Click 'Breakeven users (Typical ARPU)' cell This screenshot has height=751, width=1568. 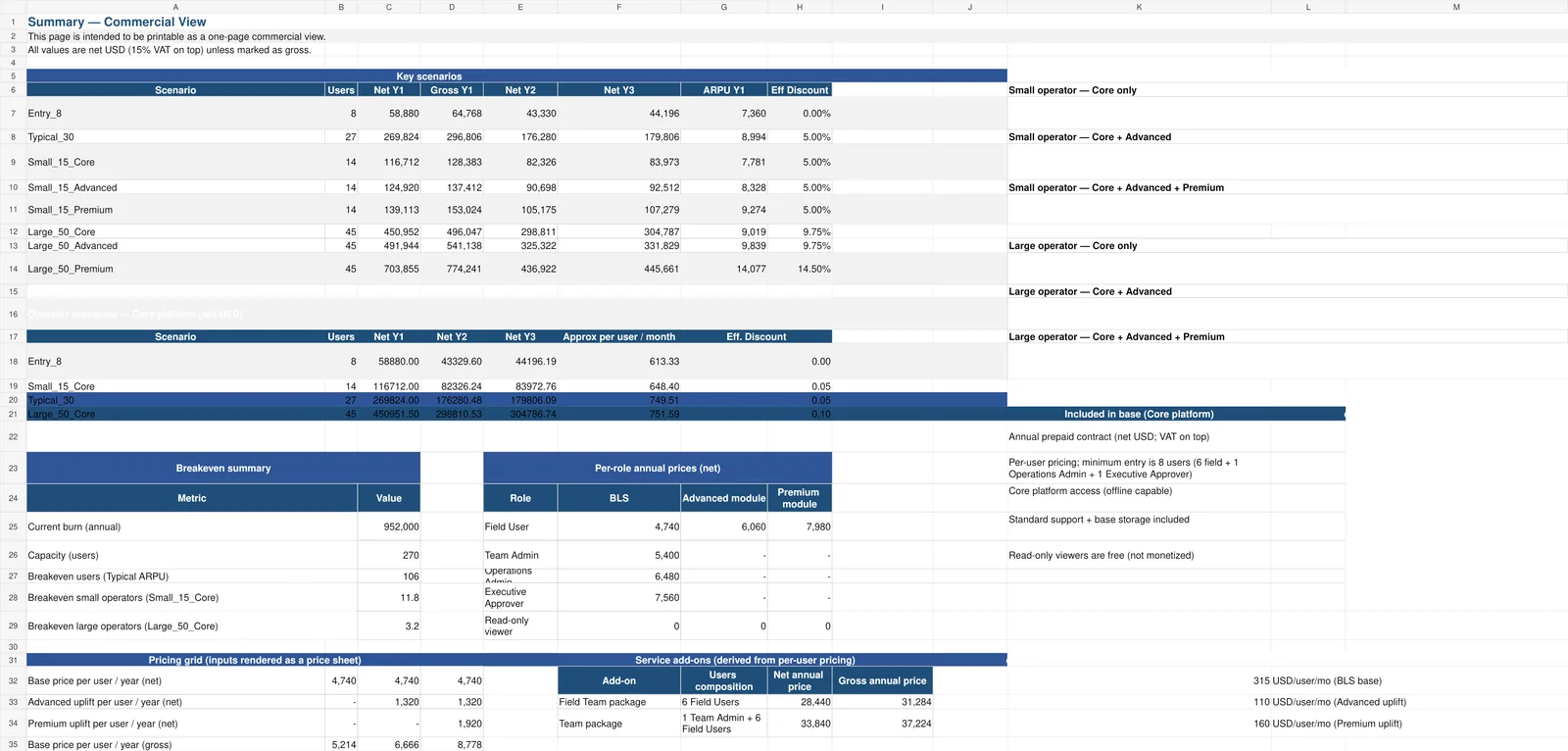pyautogui.click(x=192, y=576)
